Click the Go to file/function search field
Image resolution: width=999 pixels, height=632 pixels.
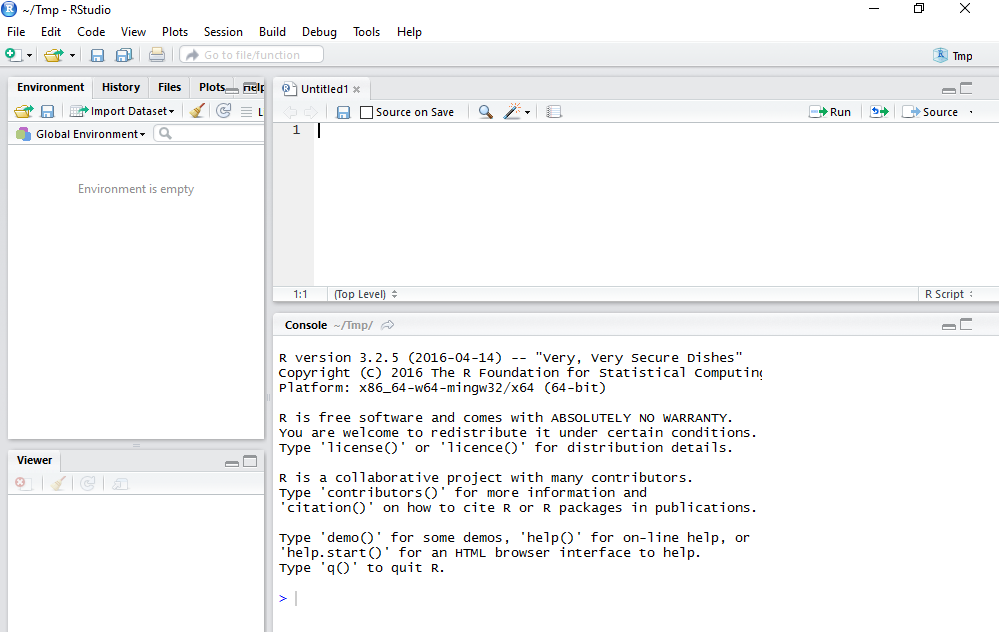point(252,55)
